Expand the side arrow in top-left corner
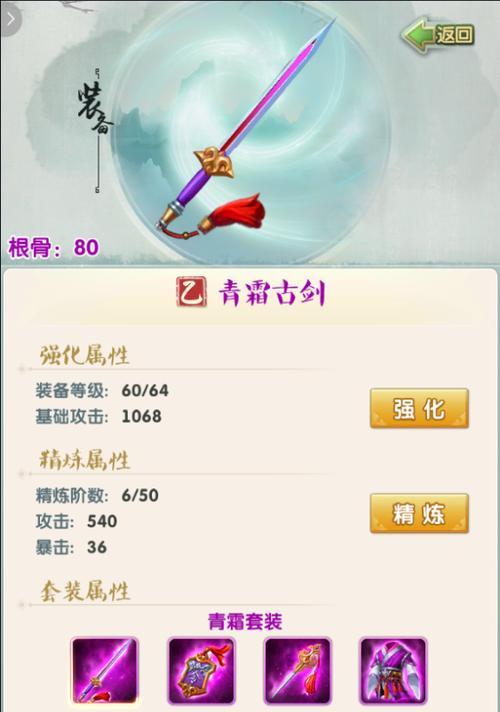This screenshot has width=500, height=712. (x=10, y=19)
